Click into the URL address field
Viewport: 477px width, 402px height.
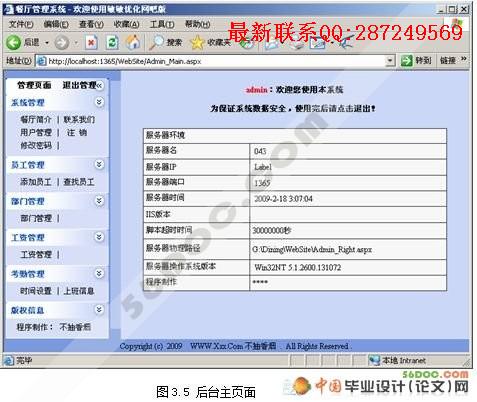[217, 61]
